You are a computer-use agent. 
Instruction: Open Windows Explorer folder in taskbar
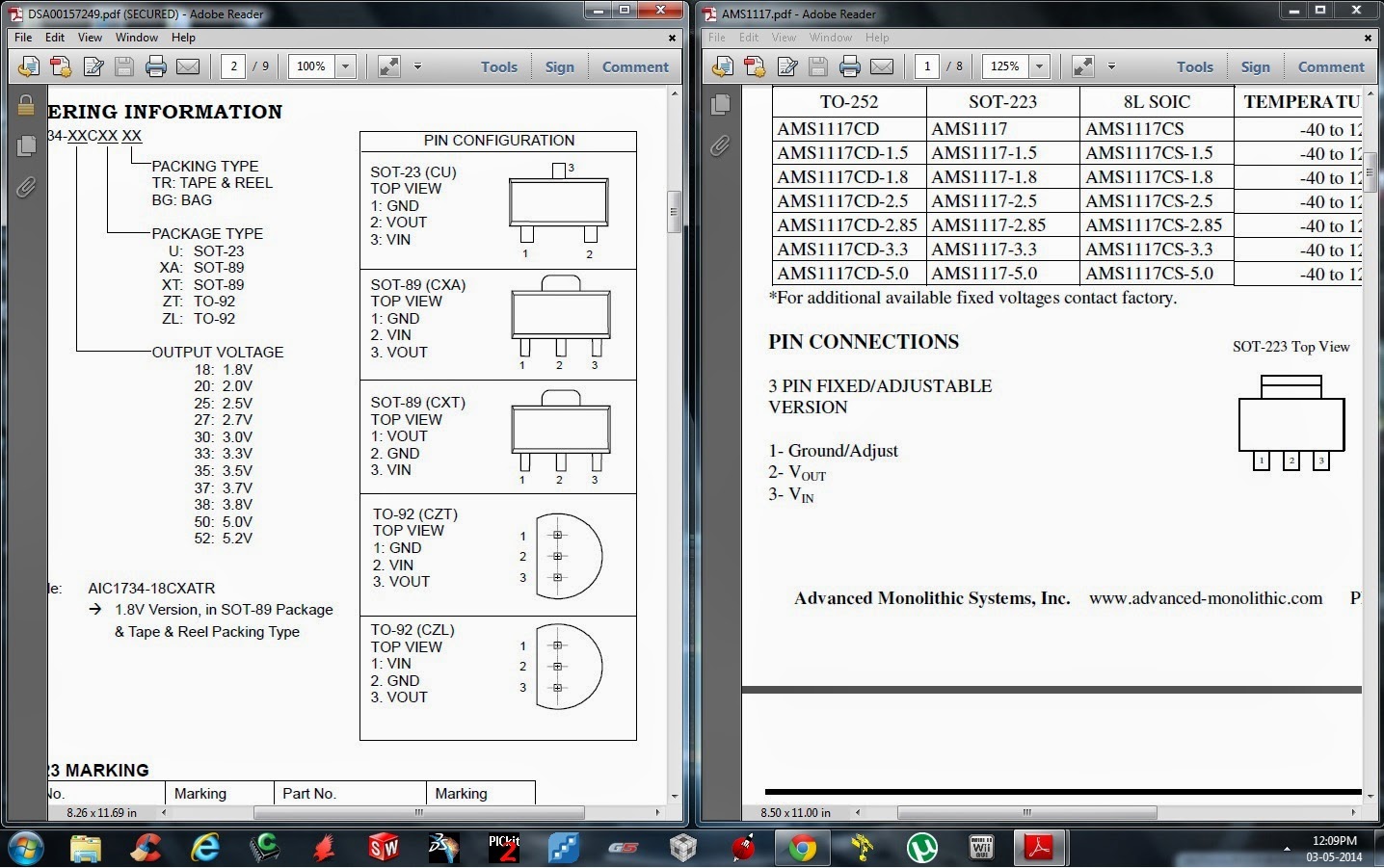click(x=86, y=848)
